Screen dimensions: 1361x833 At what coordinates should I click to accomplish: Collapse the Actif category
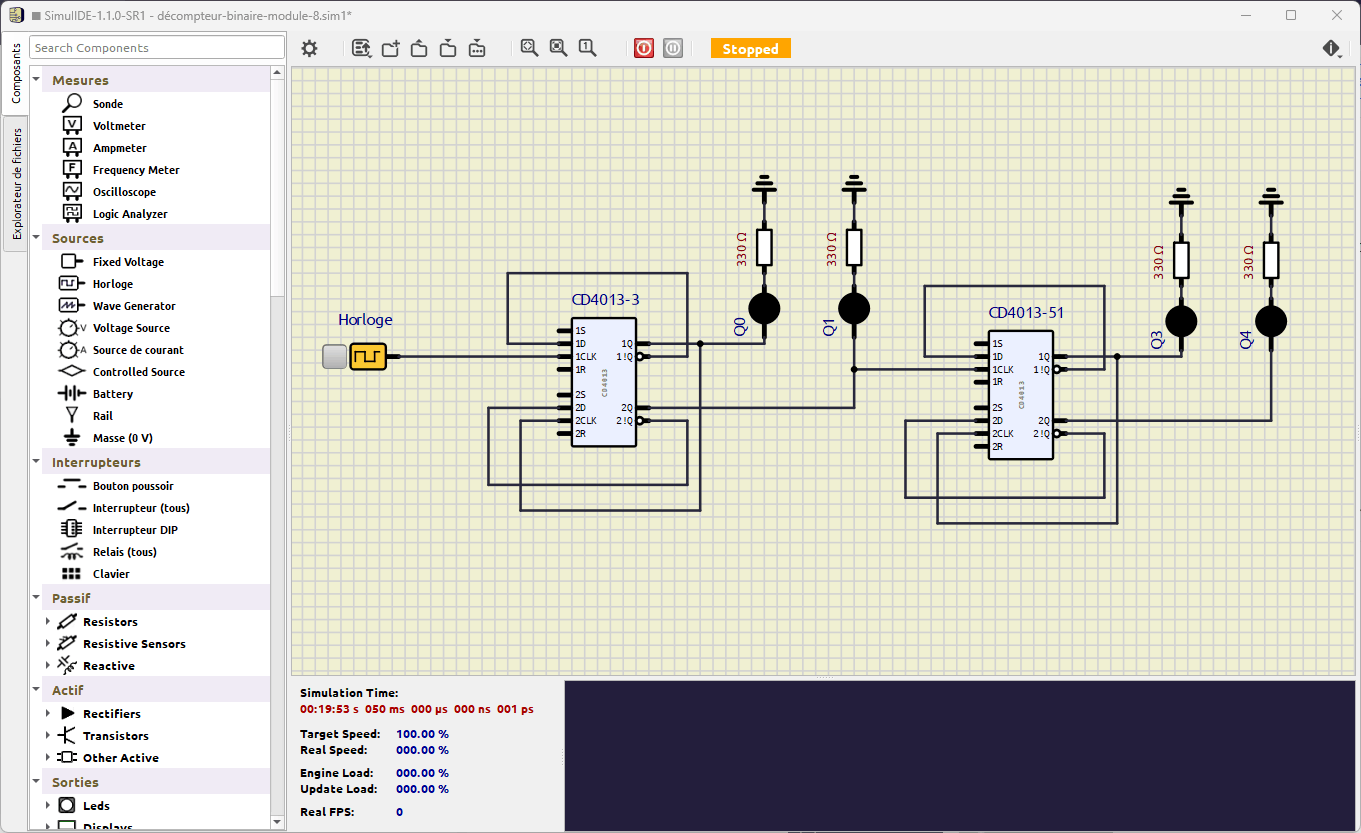point(37,690)
